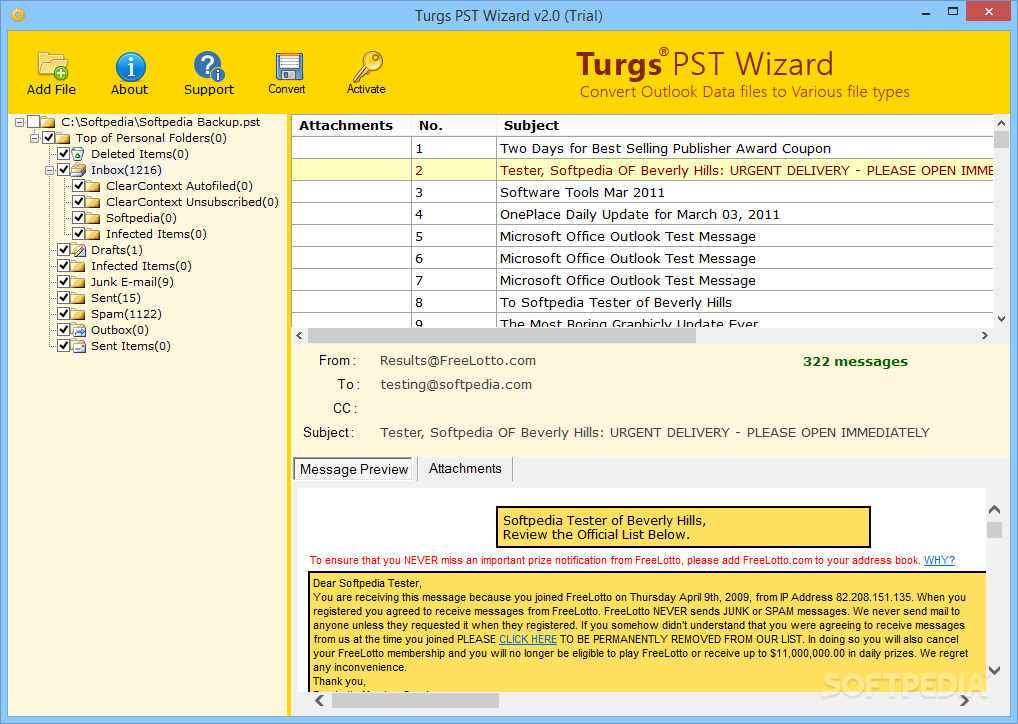Click email list horizontal scroll left arrow
This screenshot has height=724, width=1018.
tap(299, 336)
